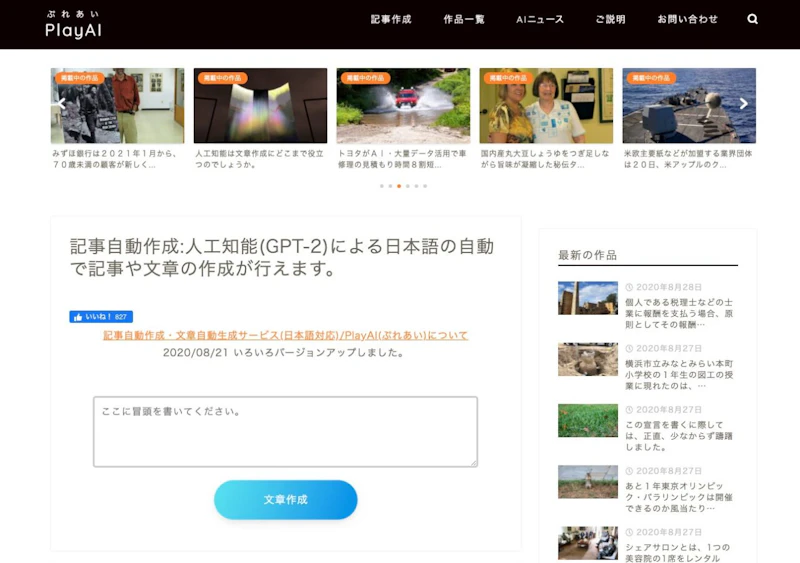Open caption 人工知能は文章作成にどこまで役立つ
Viewport: 800px width, 563px height.
pos(259,159)
